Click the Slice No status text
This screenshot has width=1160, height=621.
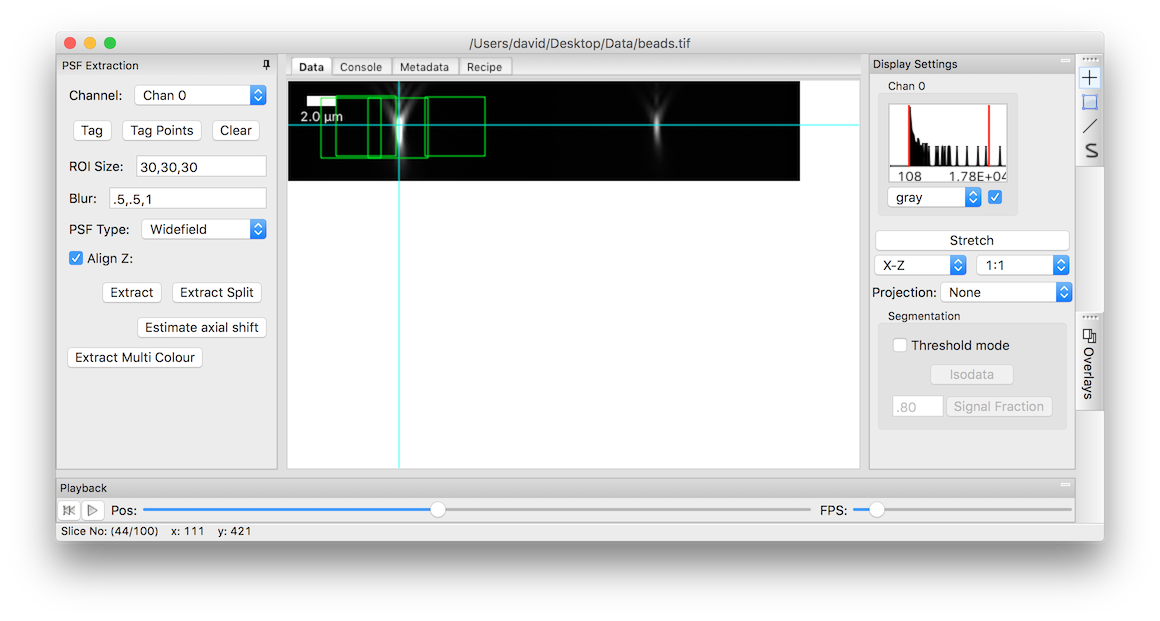(x=109, y=531)
